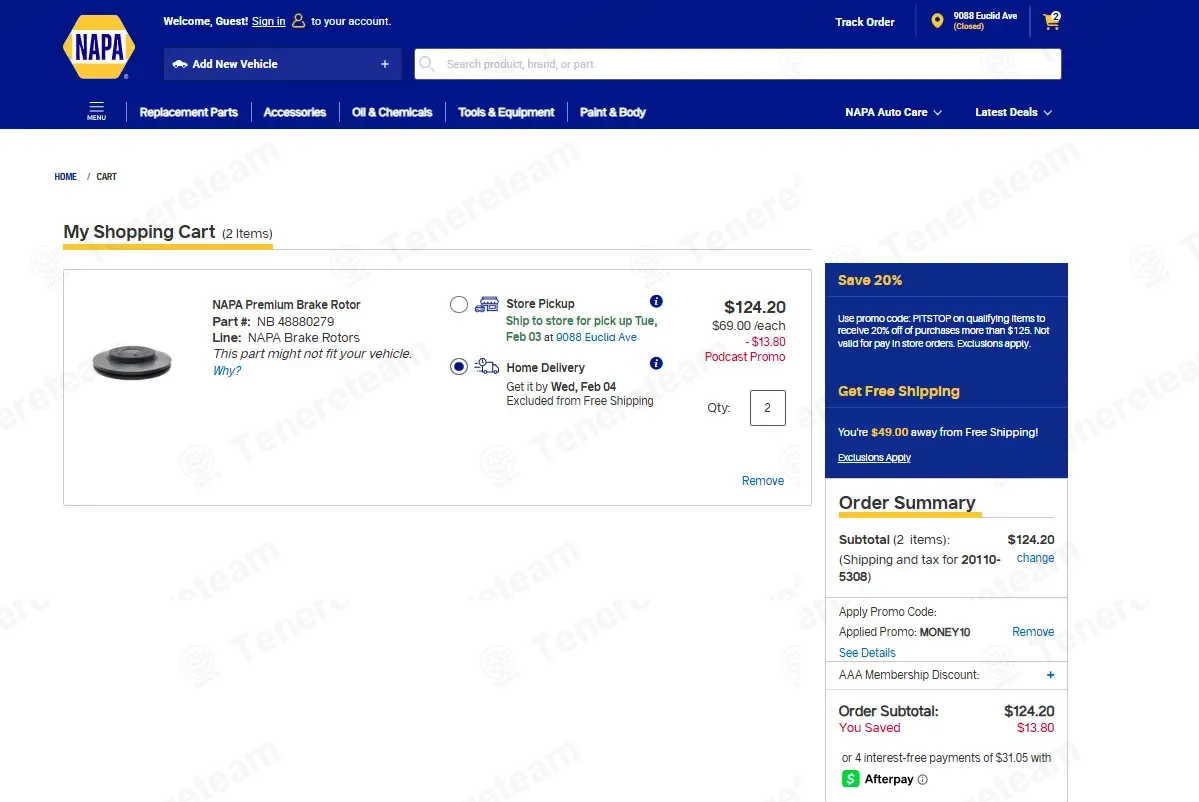Viewport: 1199px width, 802px height.
Task: Click Track Order link
Action: [865, 22]
